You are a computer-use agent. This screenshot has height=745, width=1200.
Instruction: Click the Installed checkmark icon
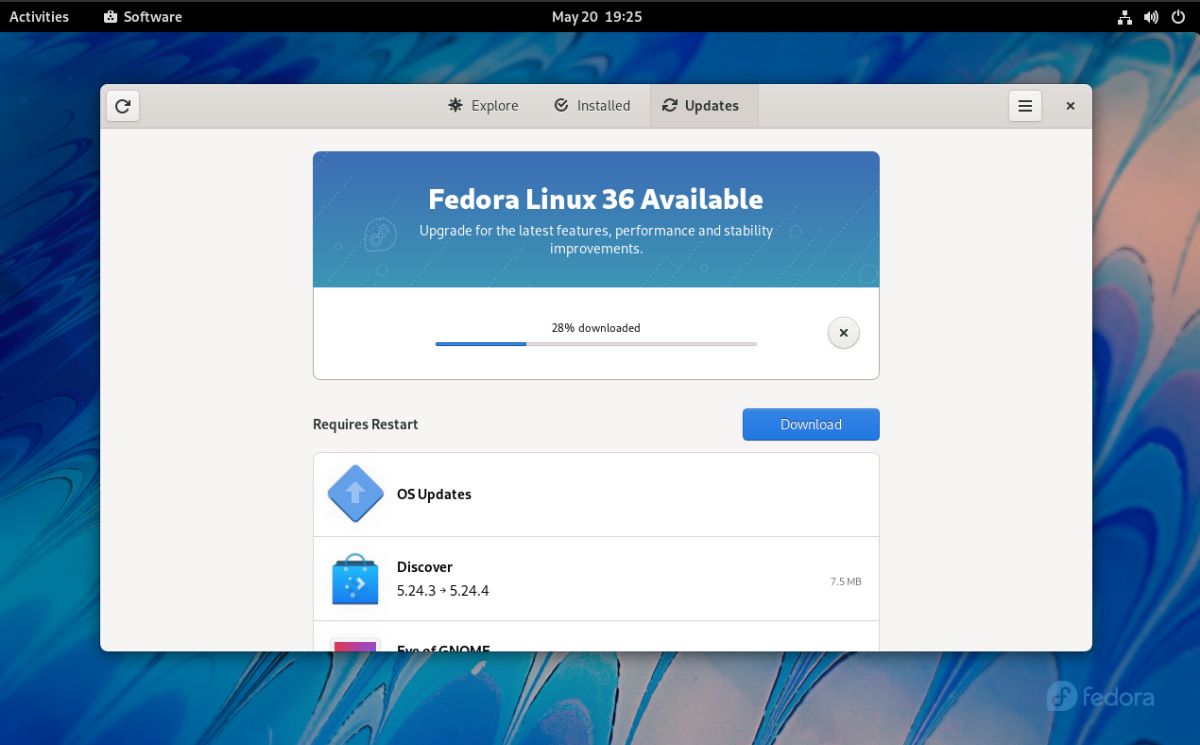pos(562,105)
